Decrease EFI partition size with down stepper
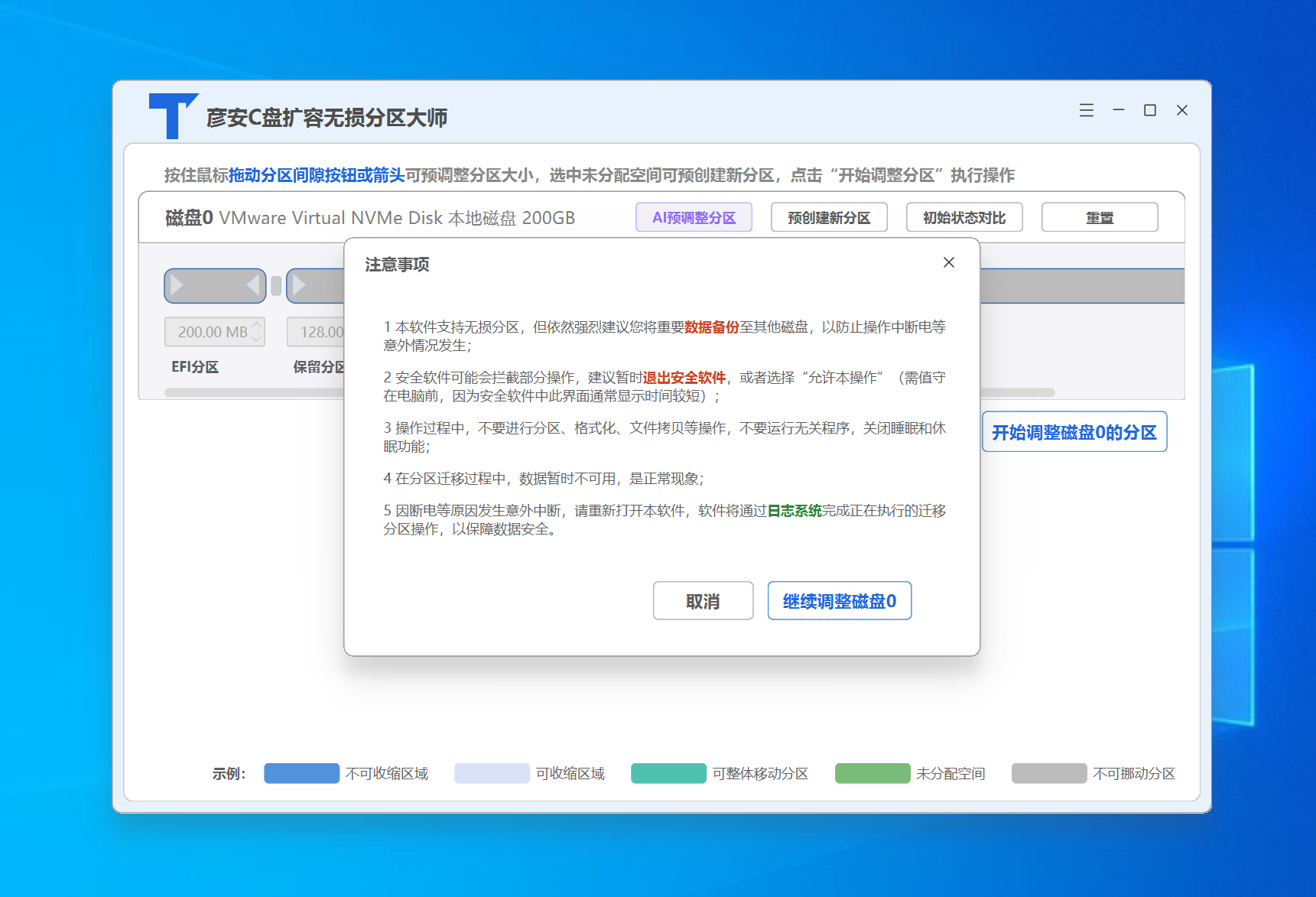Screen dimensions: 1316x897 (x=257, y=338)
